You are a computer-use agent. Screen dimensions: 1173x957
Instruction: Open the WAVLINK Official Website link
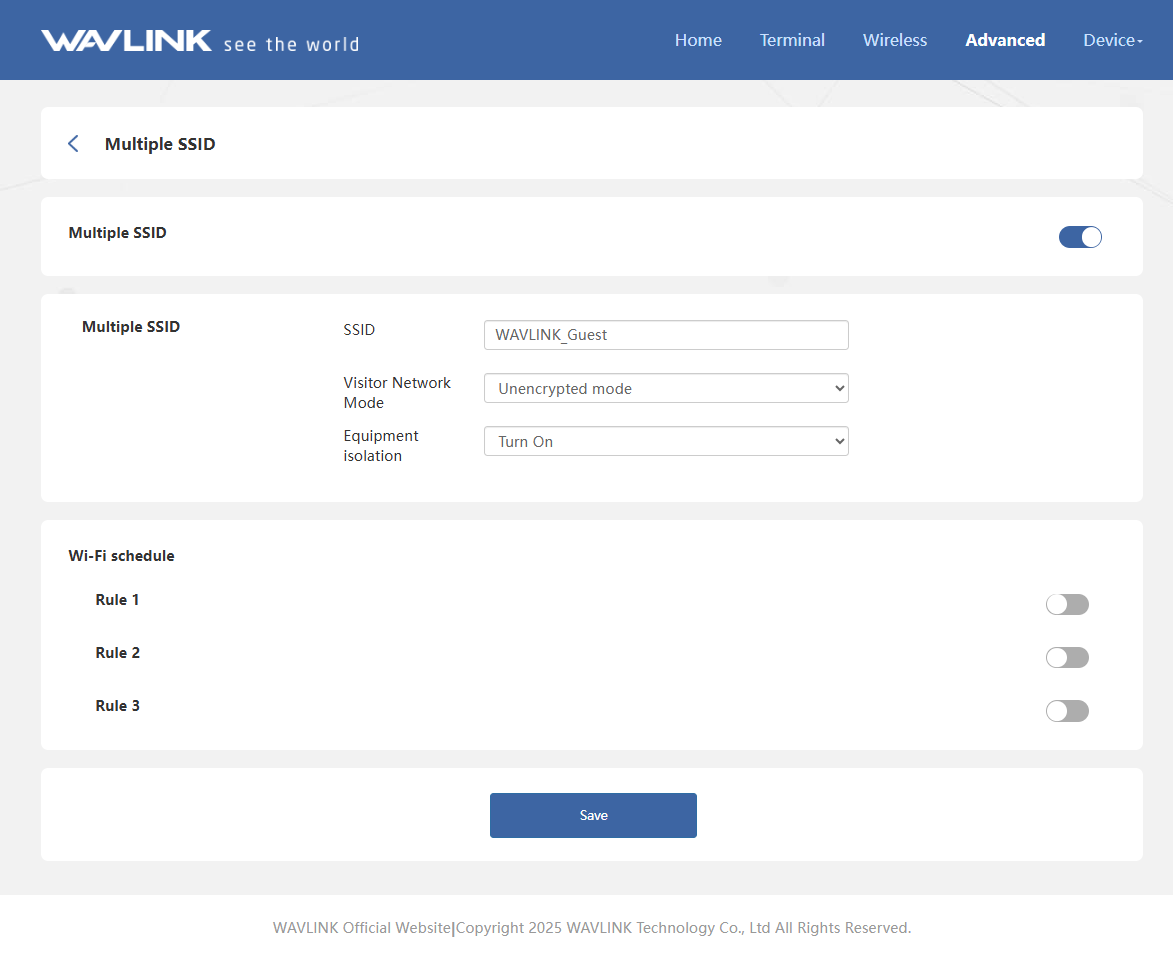[361, 928]
